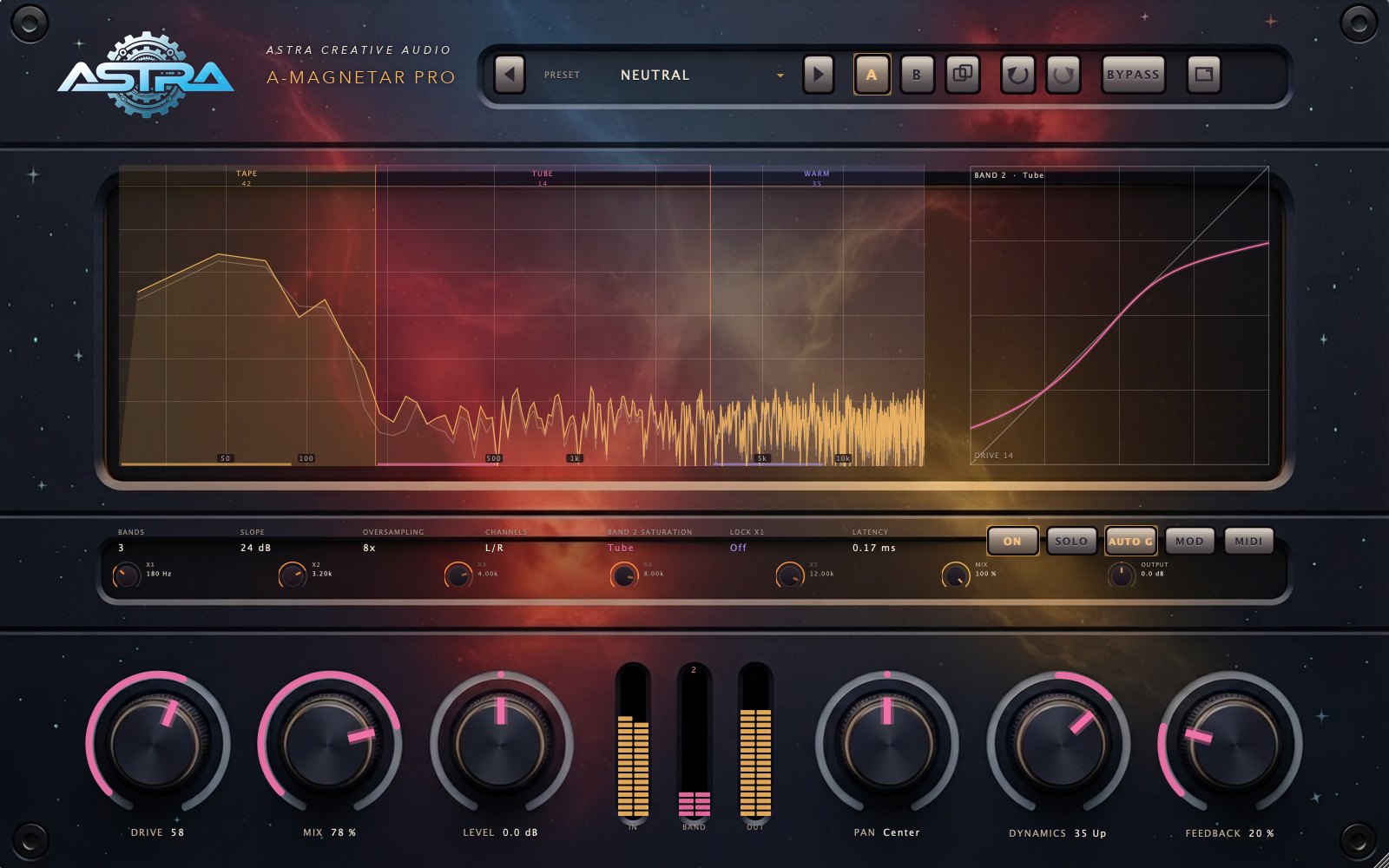
Task: Click the Astra gear logo
Action: [x=146, y=76]
